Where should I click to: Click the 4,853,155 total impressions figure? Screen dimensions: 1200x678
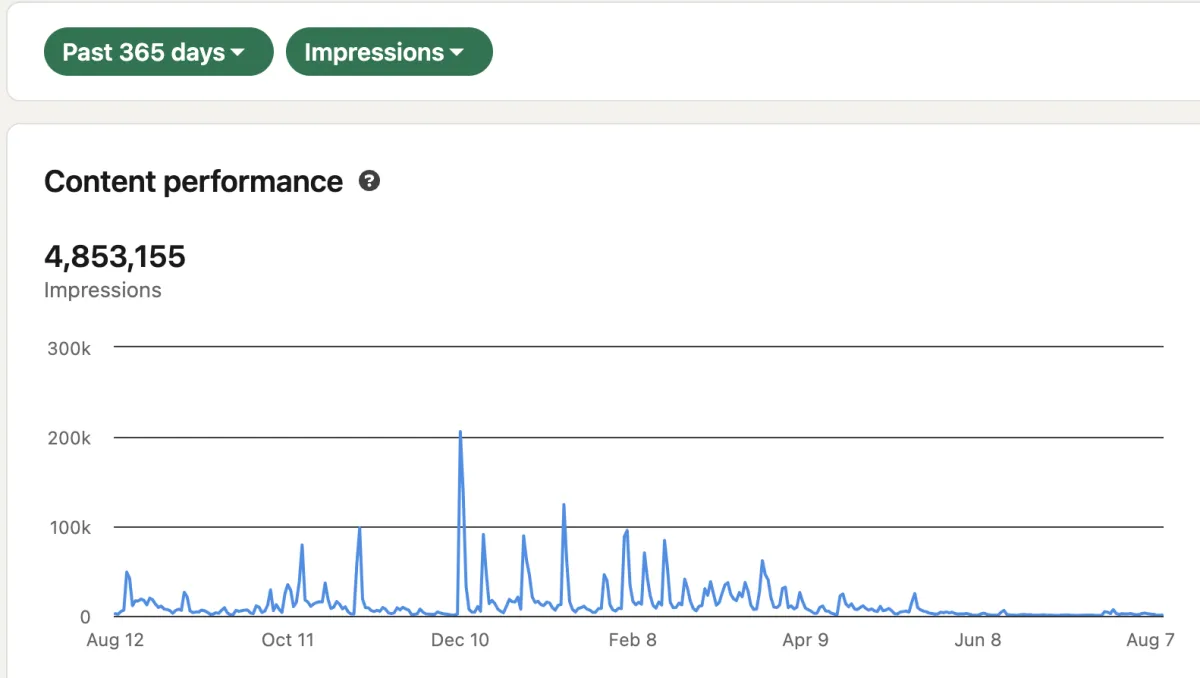tap(115, 257)
